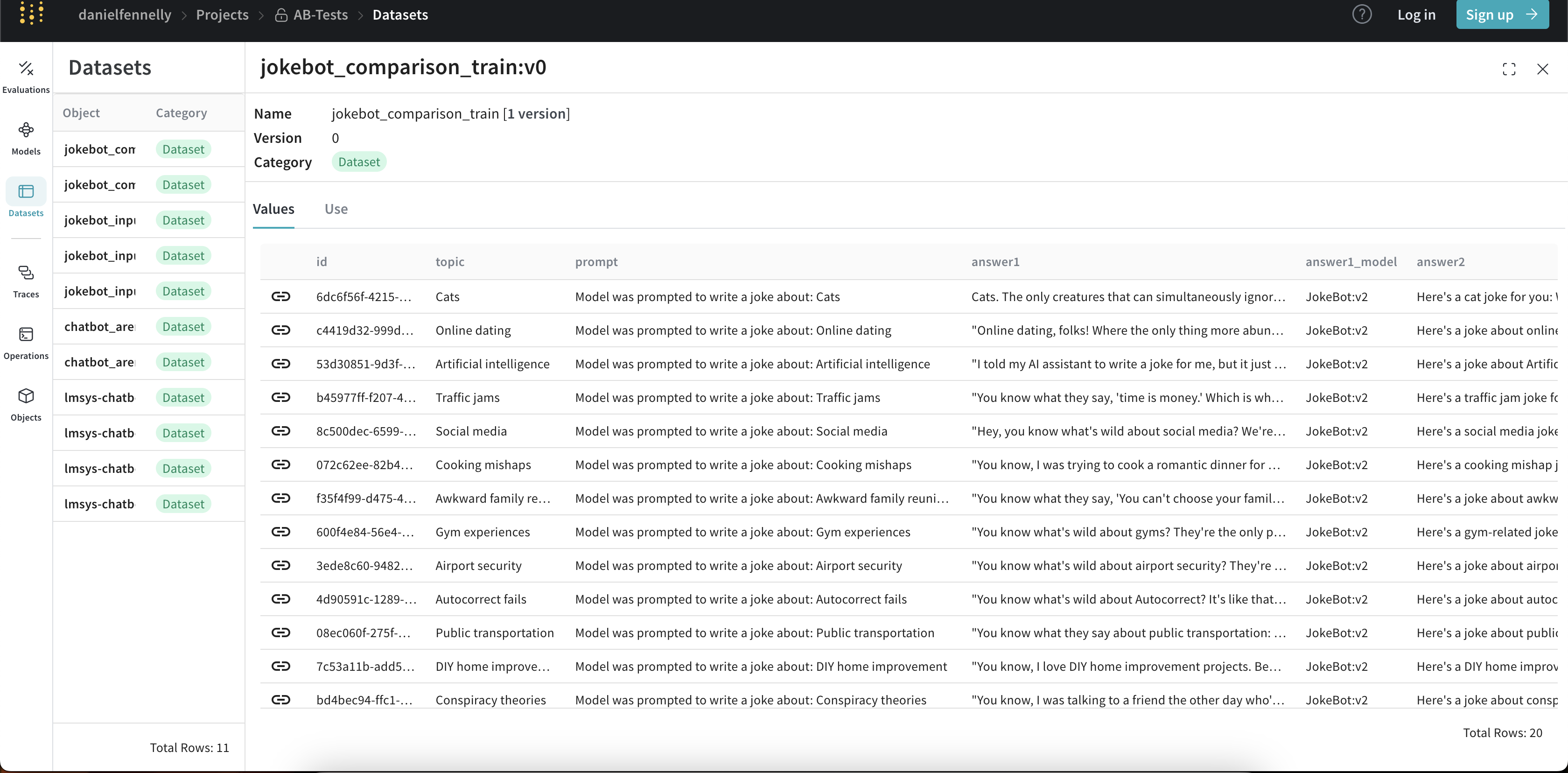Screen dimensions: 1568x773
Task: Open the AB-Tests breadcrumb project
Action: click(x=320, y=14)
